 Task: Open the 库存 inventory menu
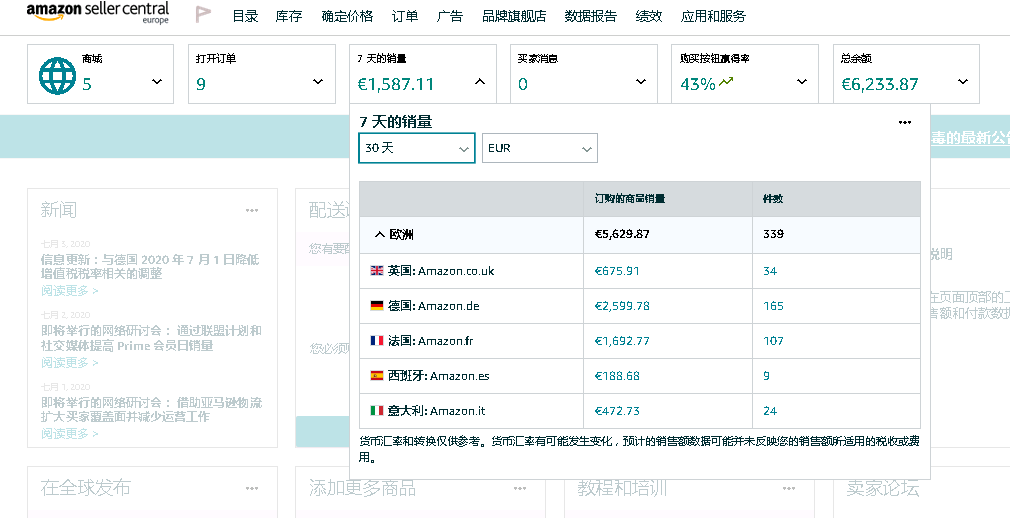[289, 16]
